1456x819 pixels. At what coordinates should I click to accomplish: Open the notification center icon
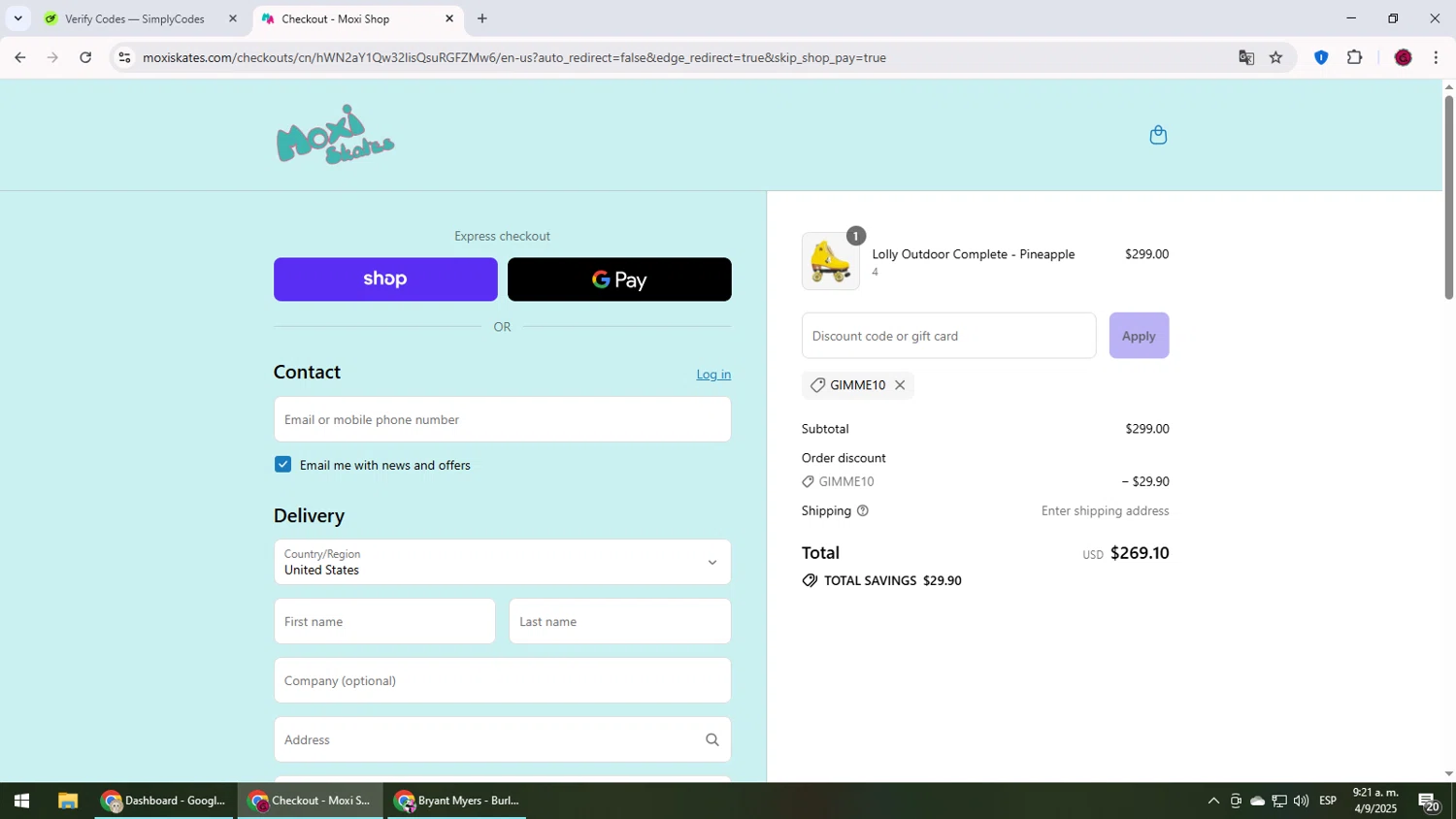[1429, 802]
